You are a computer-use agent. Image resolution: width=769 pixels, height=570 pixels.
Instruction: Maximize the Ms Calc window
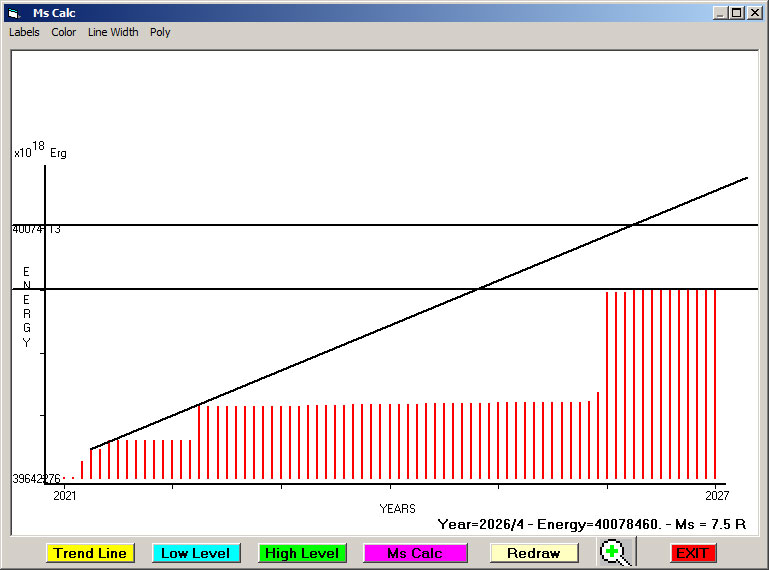[x=736, y=13]
